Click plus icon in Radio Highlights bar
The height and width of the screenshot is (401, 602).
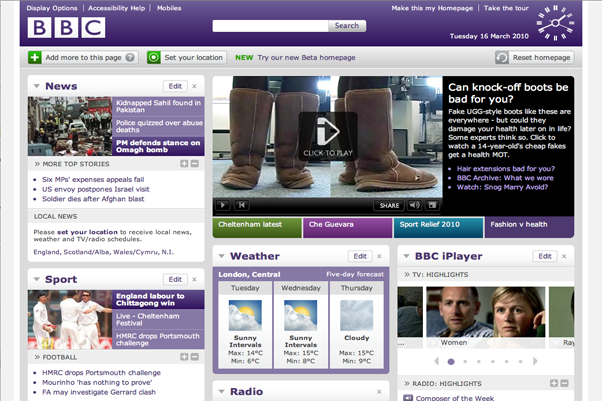tap(554, 383)
